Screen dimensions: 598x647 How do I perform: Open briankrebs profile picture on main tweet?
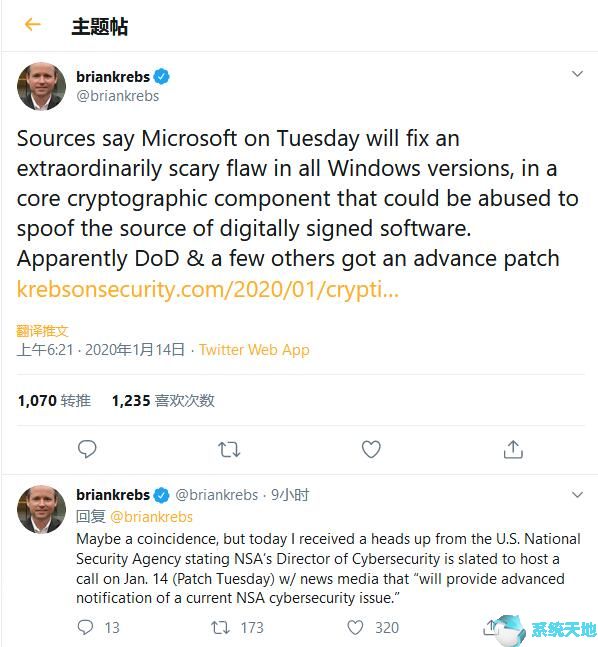click(x=41, y=86)
